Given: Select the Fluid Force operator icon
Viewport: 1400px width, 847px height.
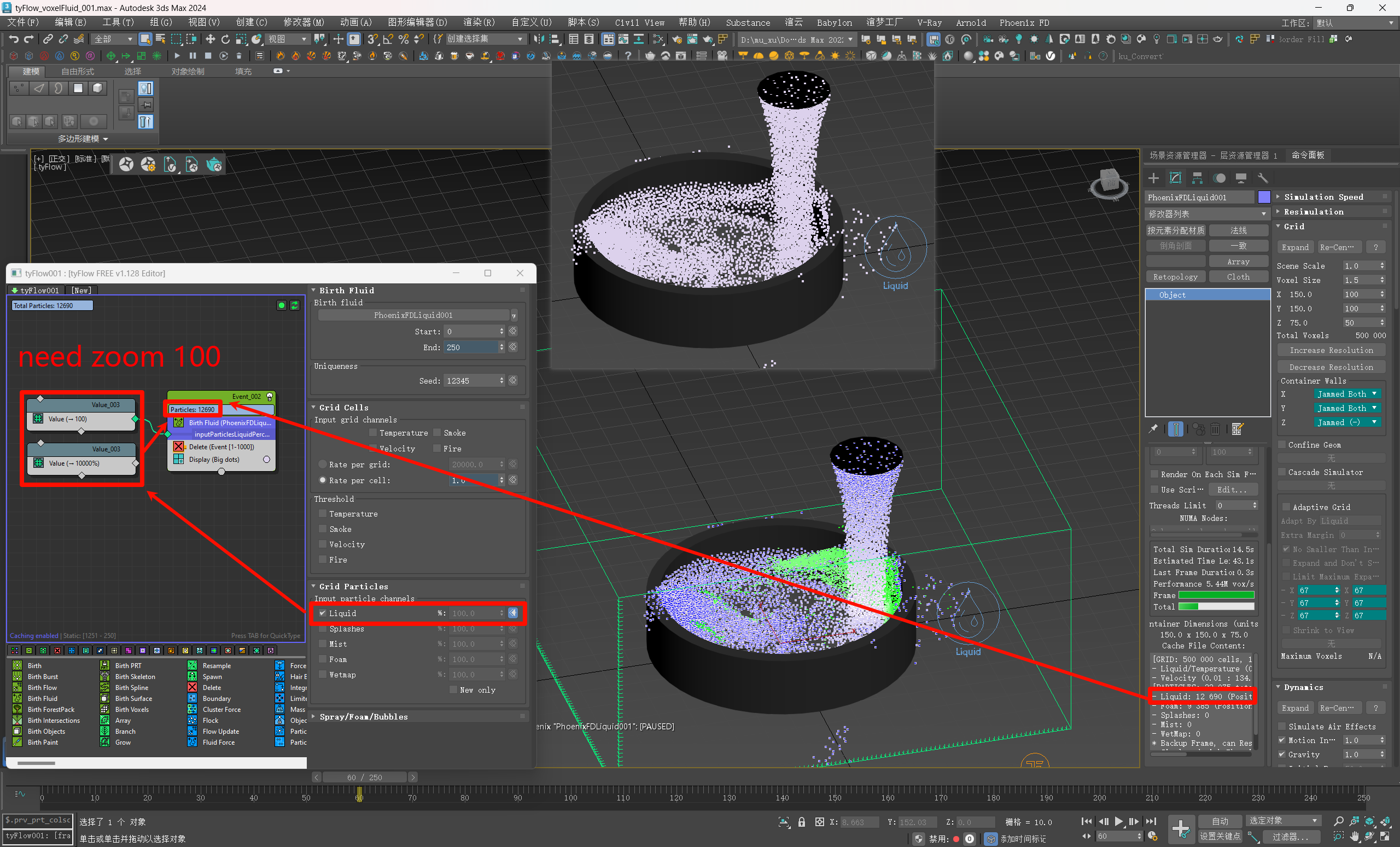Looking at the screenshot, I should [x=192, y=742].
